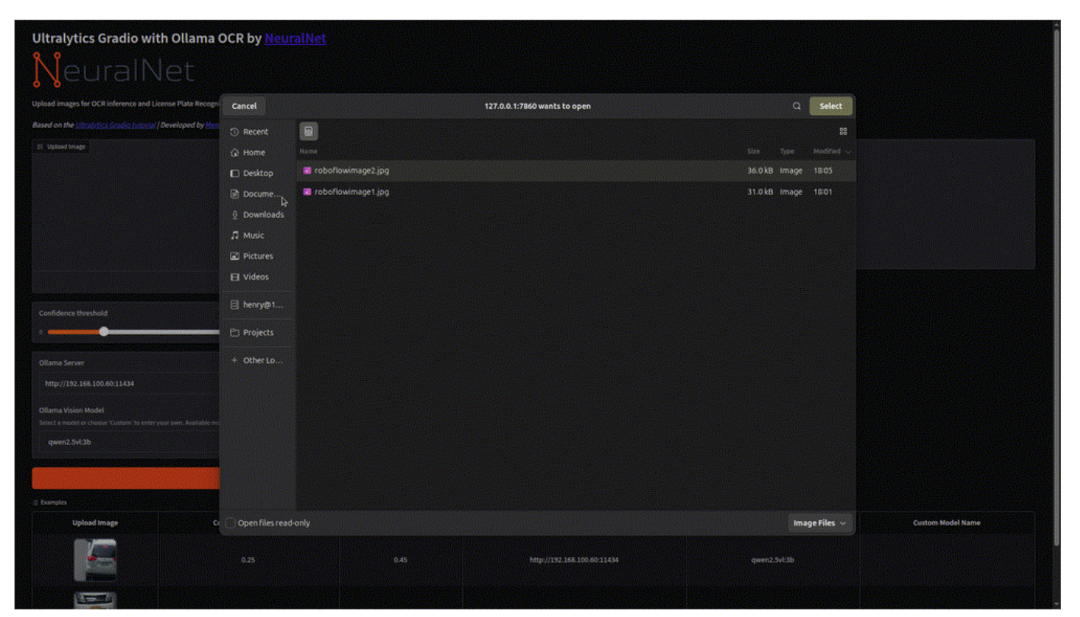Follow the NeuralNet link in the page title
The height and width of the screenshot is (617, 1080).
point(295,39)
